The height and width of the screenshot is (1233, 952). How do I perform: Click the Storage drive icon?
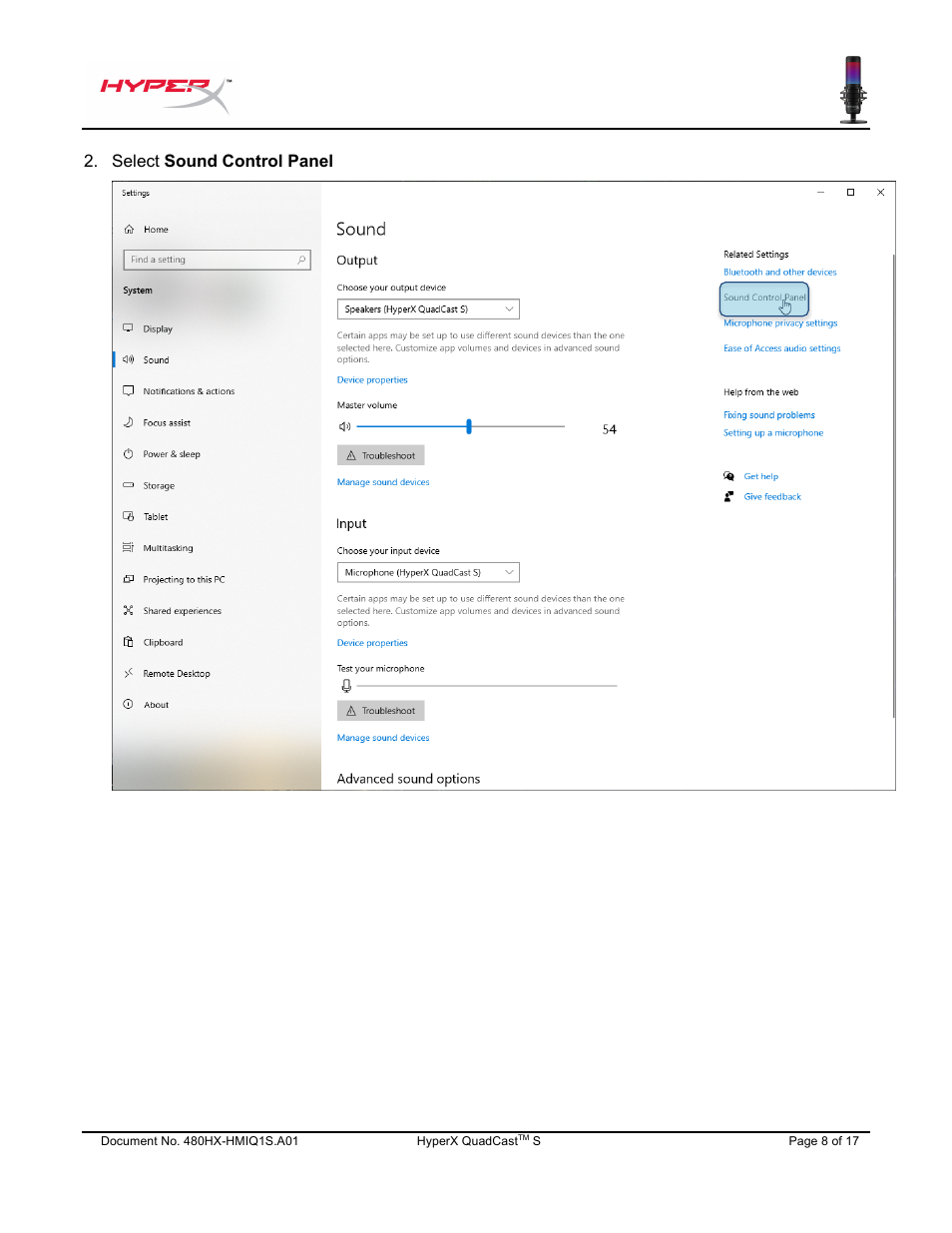point(128,485)
